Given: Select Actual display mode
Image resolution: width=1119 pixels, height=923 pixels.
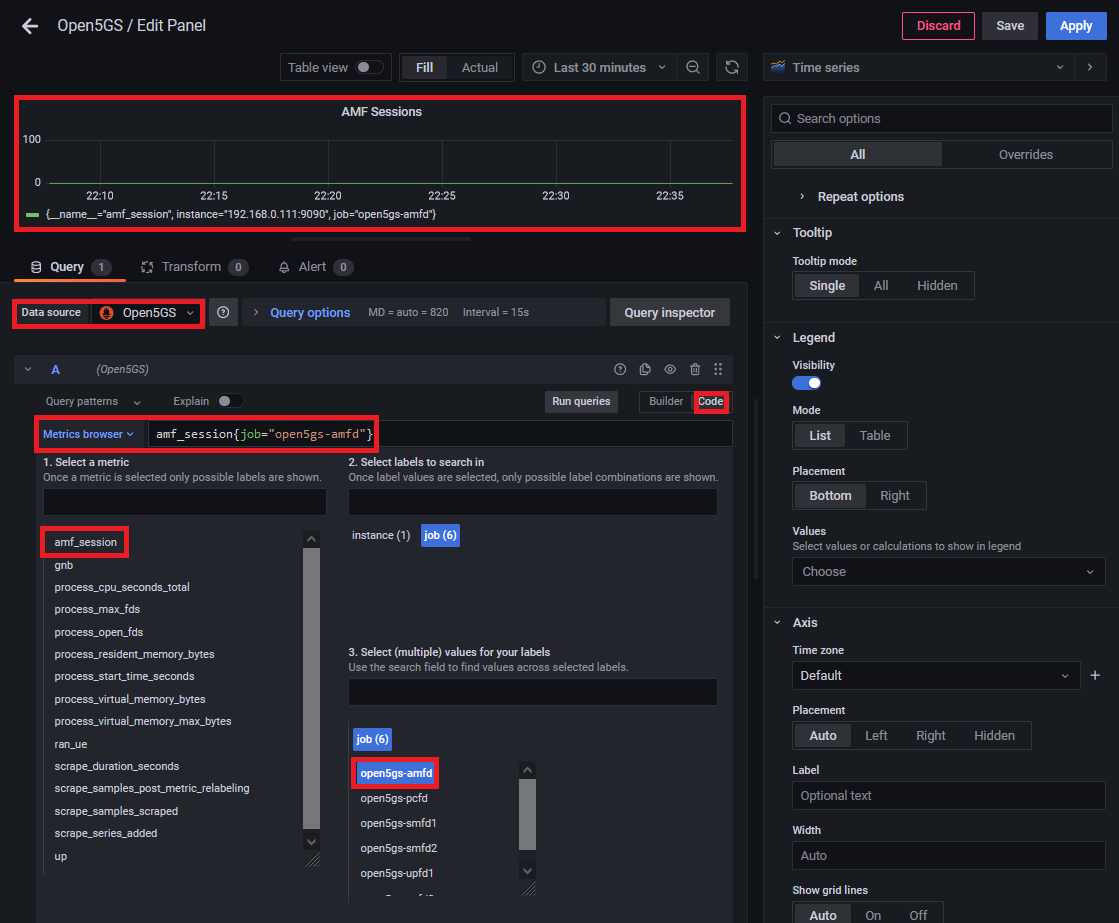Looking at the screenshot, I should pos(480,67).
